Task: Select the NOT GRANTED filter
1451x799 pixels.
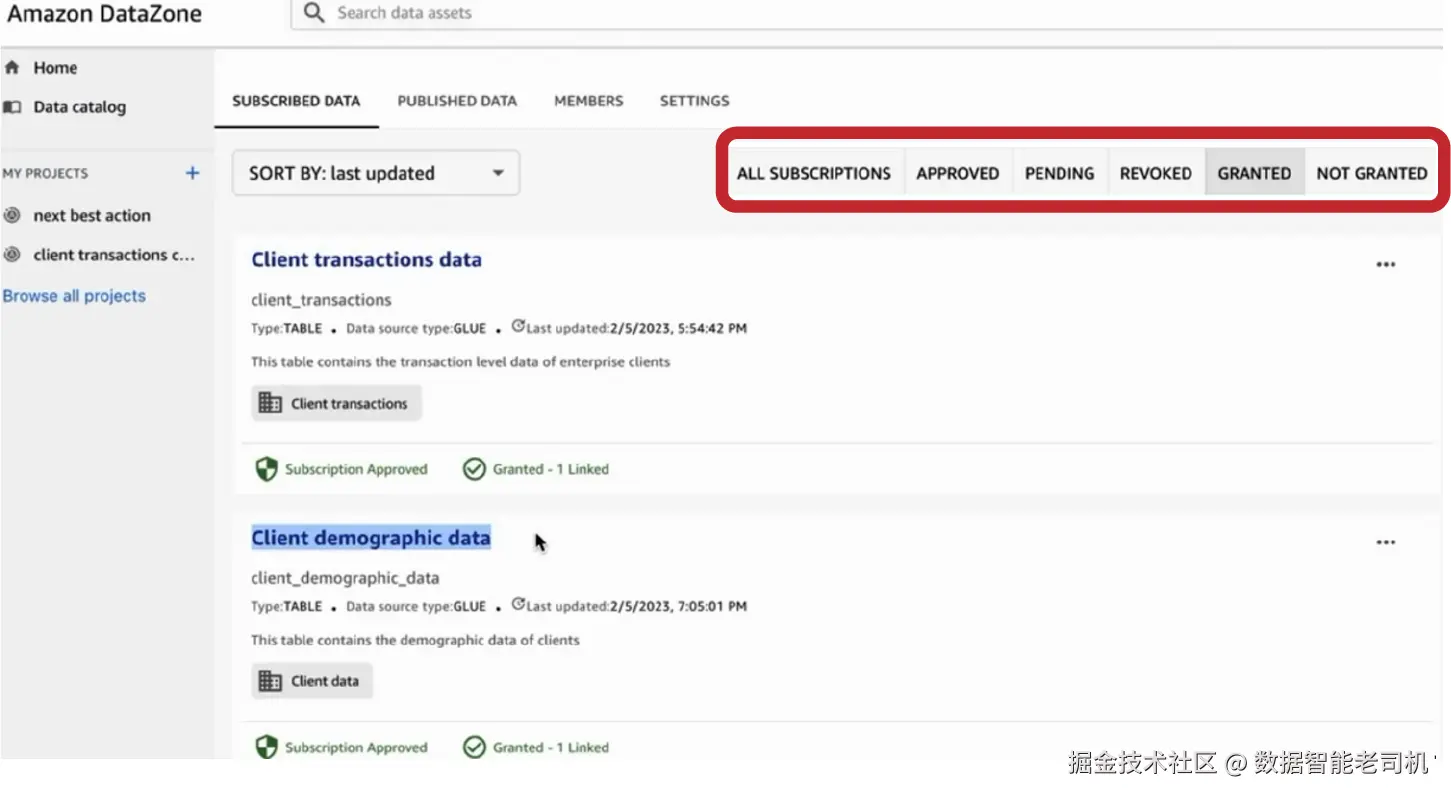Action: (1371, 173)
